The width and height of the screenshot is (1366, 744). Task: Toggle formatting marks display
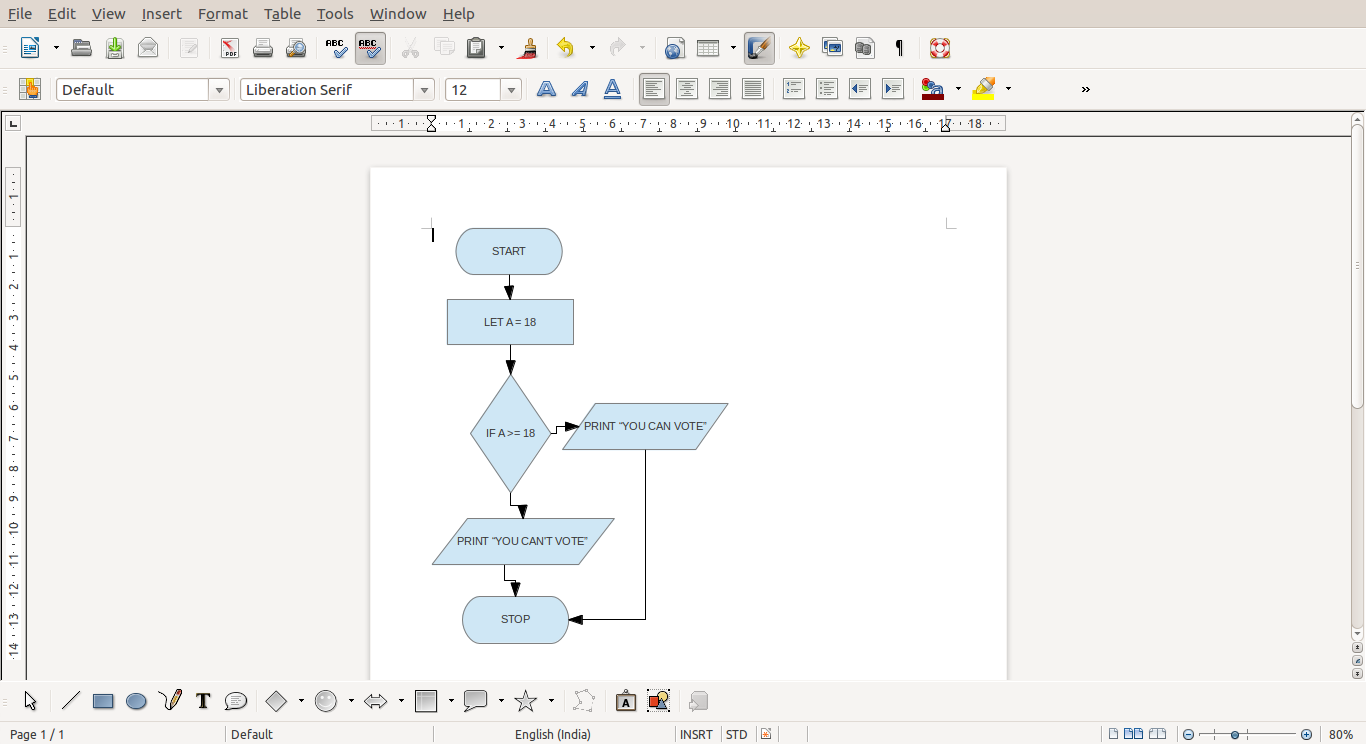899,47
